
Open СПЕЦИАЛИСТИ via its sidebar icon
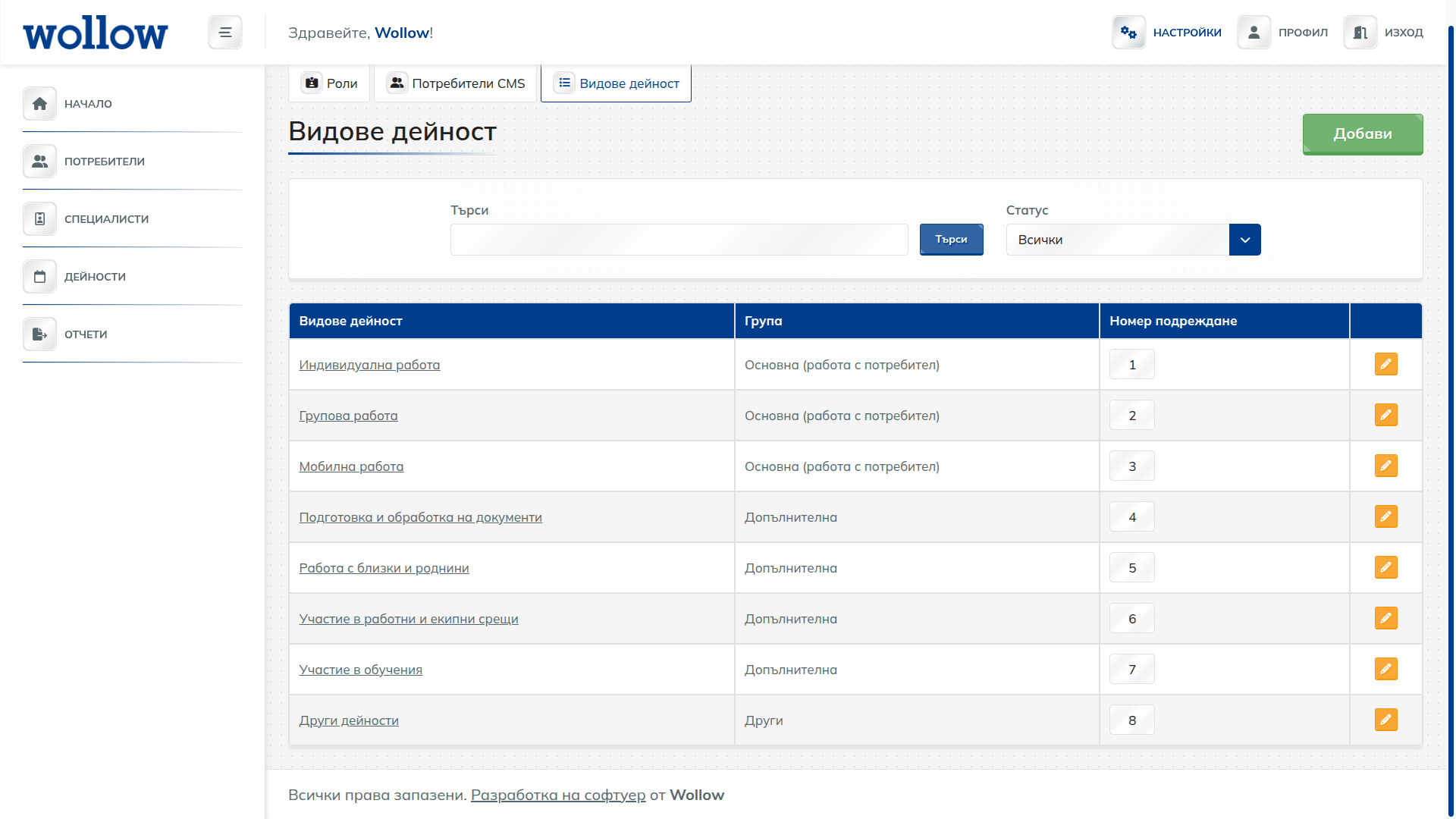pos(39,218)
